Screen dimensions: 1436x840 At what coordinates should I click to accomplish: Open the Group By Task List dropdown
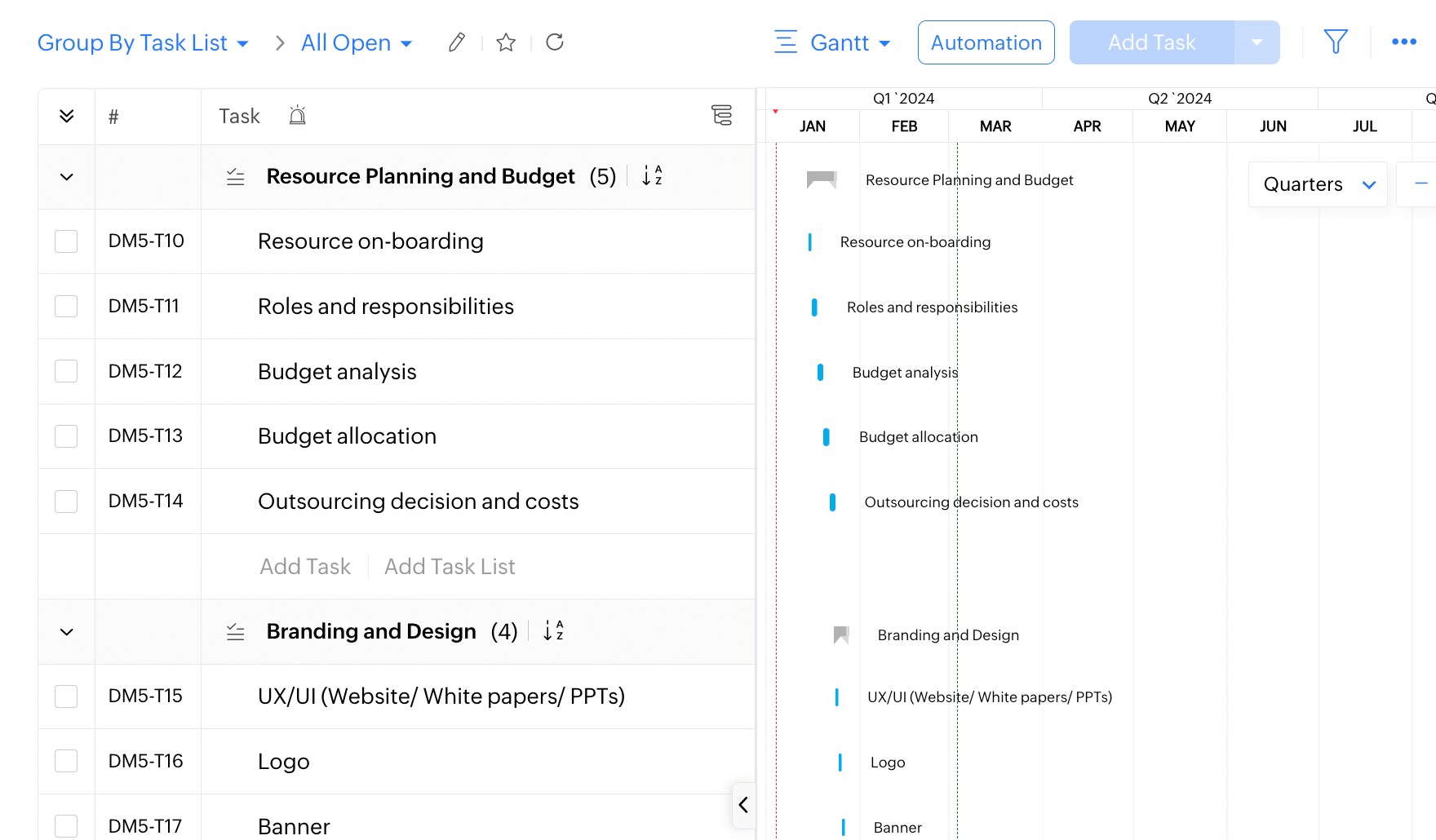coord(143,43)
